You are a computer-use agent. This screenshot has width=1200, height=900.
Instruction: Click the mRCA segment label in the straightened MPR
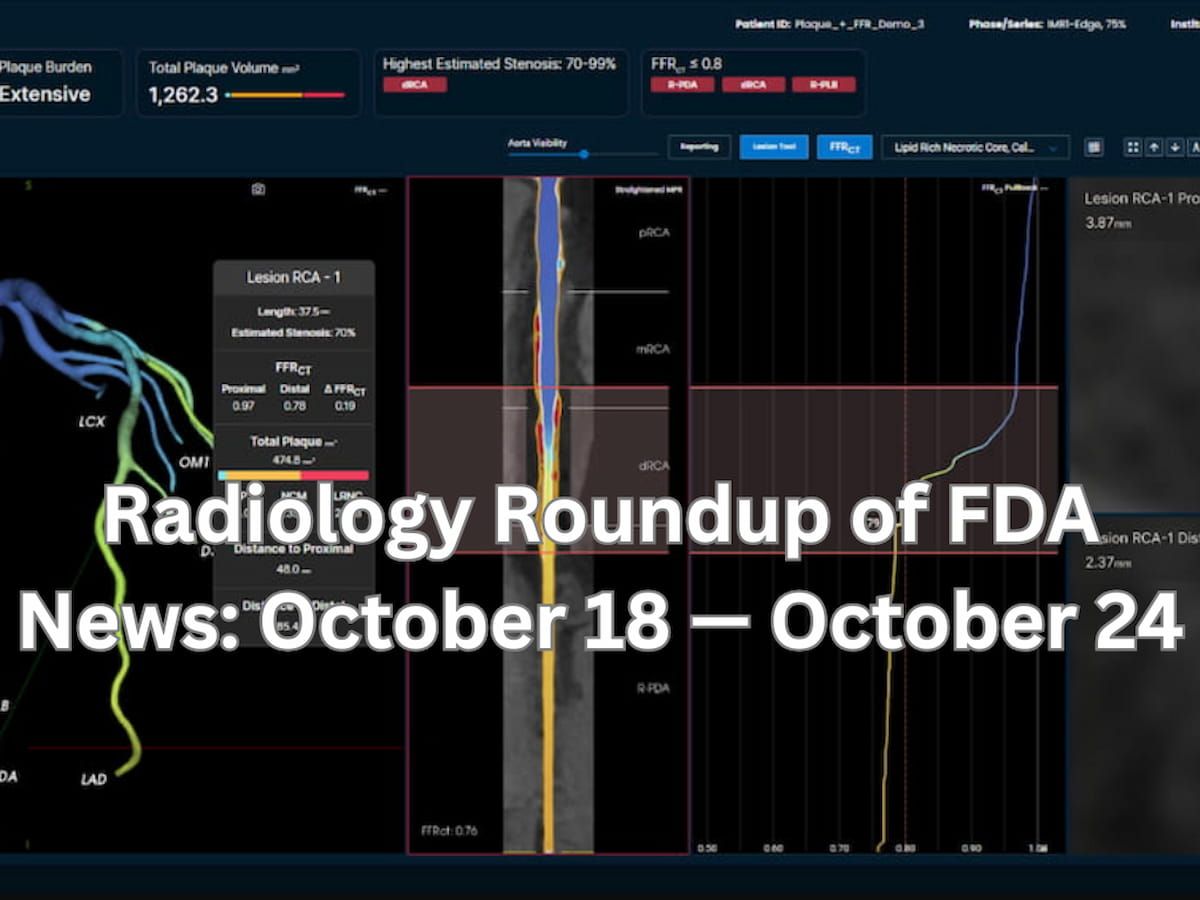tap(653, 349)
